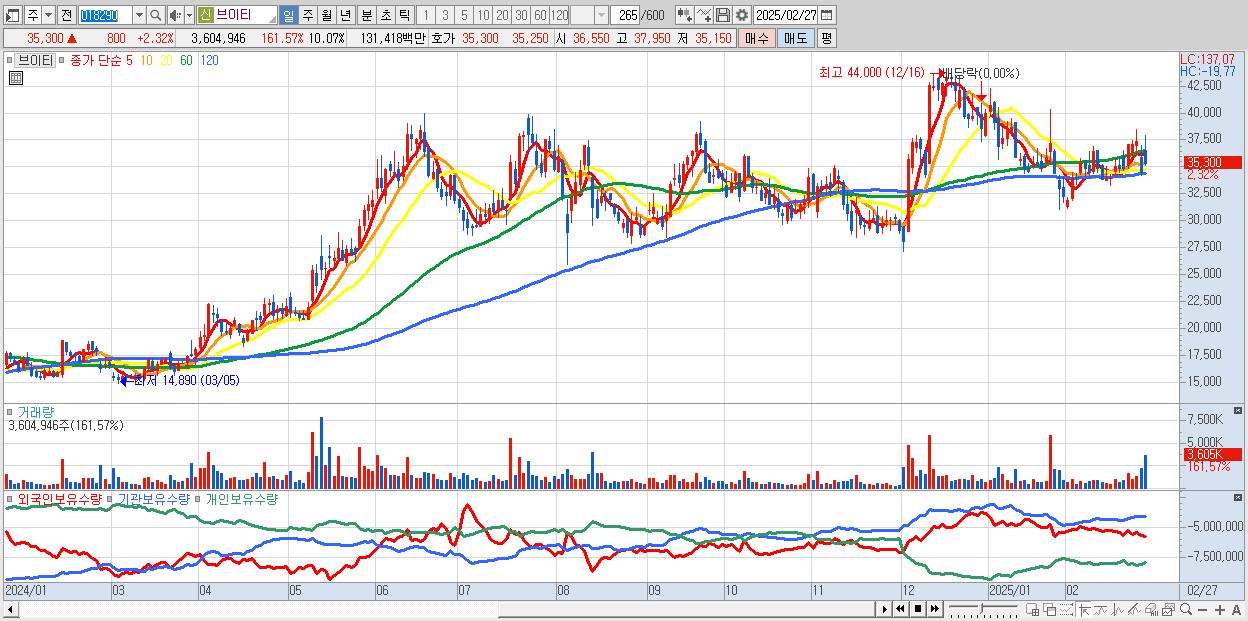Click the diagonal trend lines icon at bottom
The image size is (1248, 621).
1134,609
